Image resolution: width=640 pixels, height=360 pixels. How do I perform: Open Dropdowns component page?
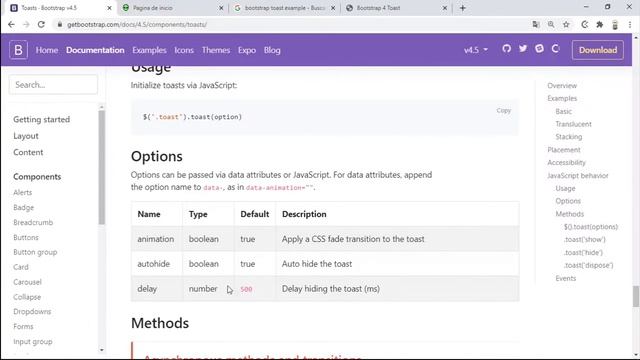click(32, 311)
